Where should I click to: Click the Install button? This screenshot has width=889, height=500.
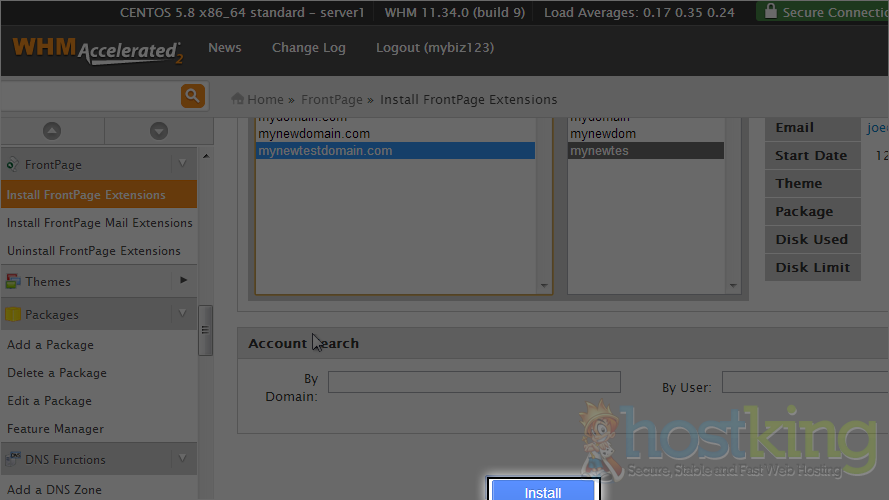(x=543, y=492)
